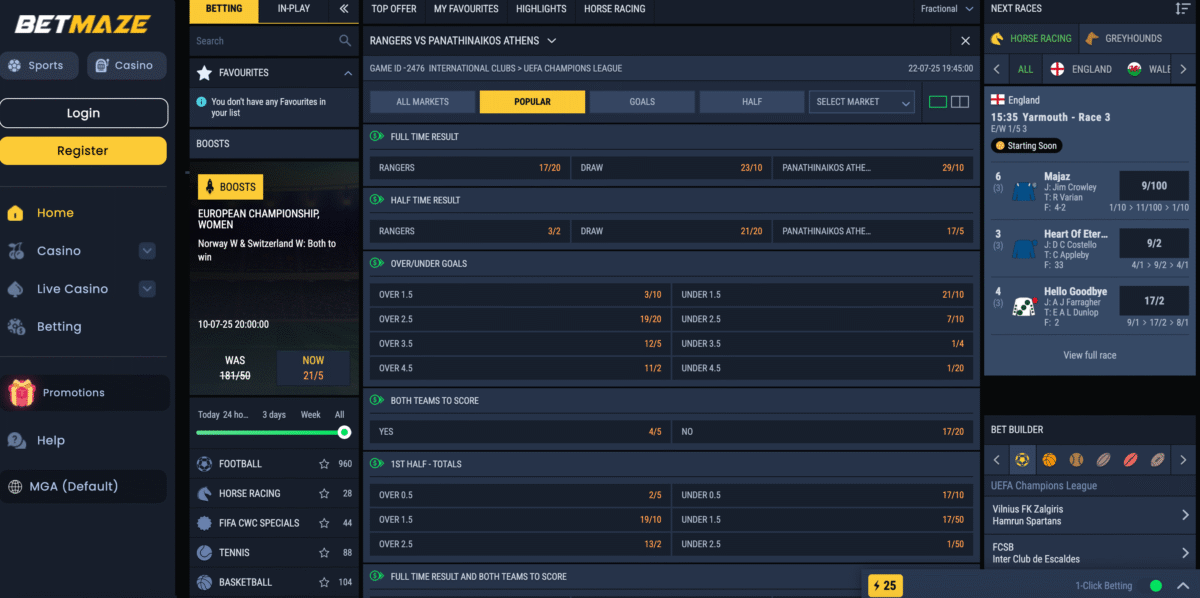Screen dimensions: 1200x598
Task: Select the Half markets filter
Action: coord(752,102)
